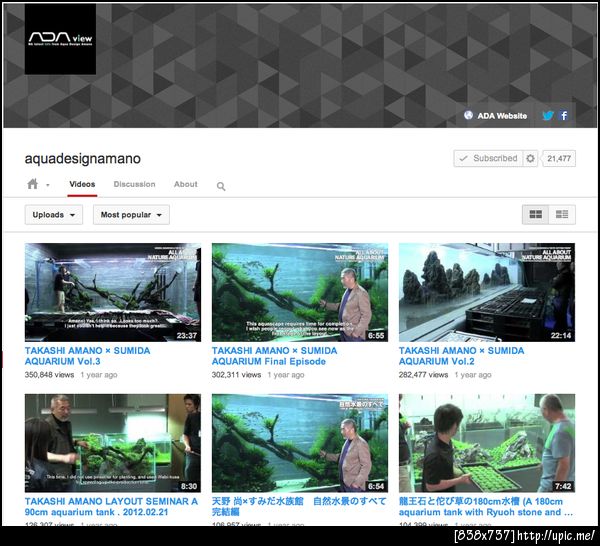Switch to the Discussion tab
Viewport: 600px width, 546px height.
(x=134, y=184)
